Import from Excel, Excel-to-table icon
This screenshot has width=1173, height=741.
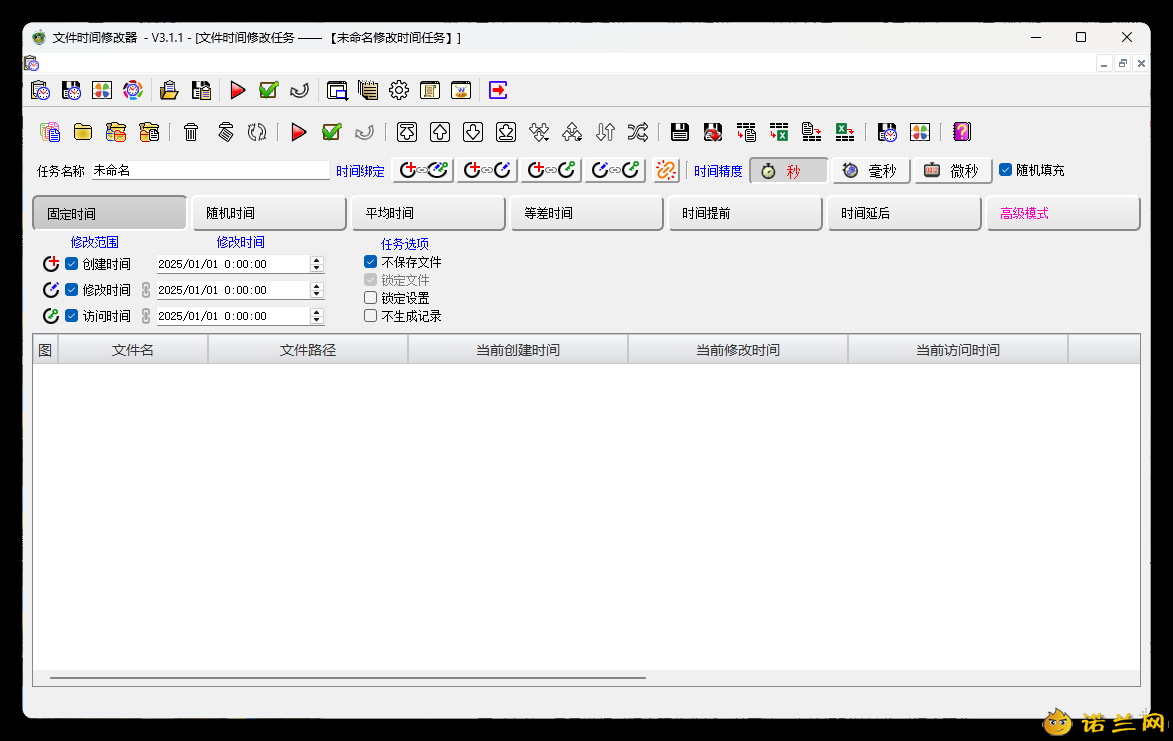845,132
